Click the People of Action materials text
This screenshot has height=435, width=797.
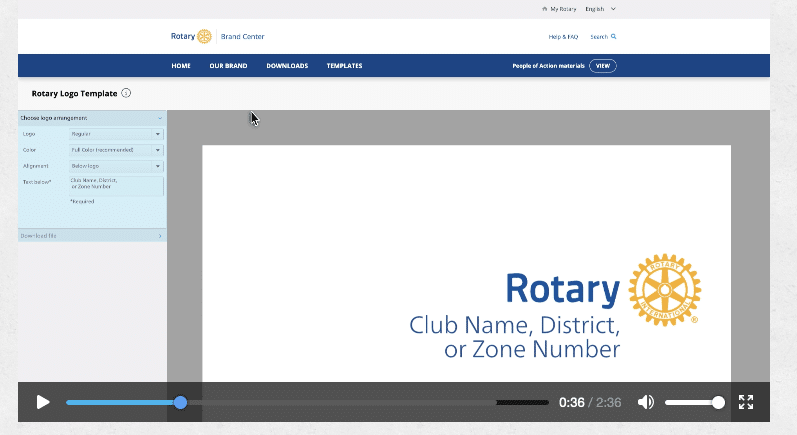click(x=548, y=66)
